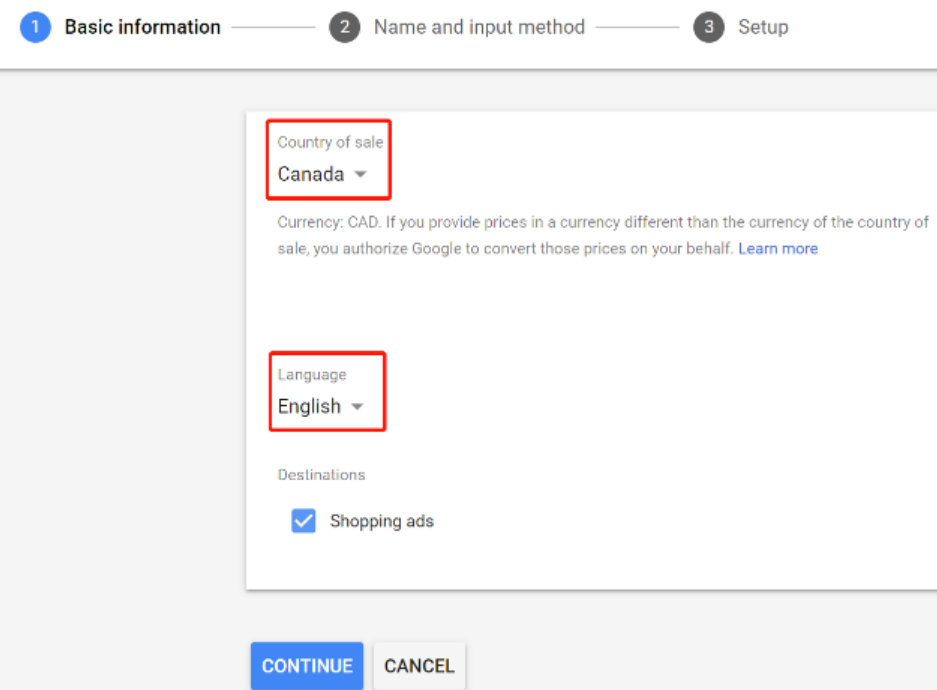The height and width of the screenshot is (690, 937).
Task: Go to Name and input method step
Action: point(479,27)
